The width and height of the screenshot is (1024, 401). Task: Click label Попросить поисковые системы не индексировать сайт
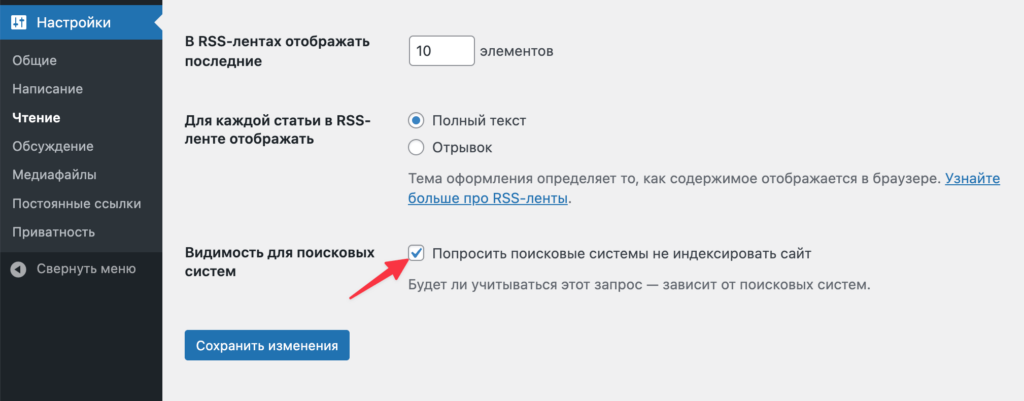622,253
